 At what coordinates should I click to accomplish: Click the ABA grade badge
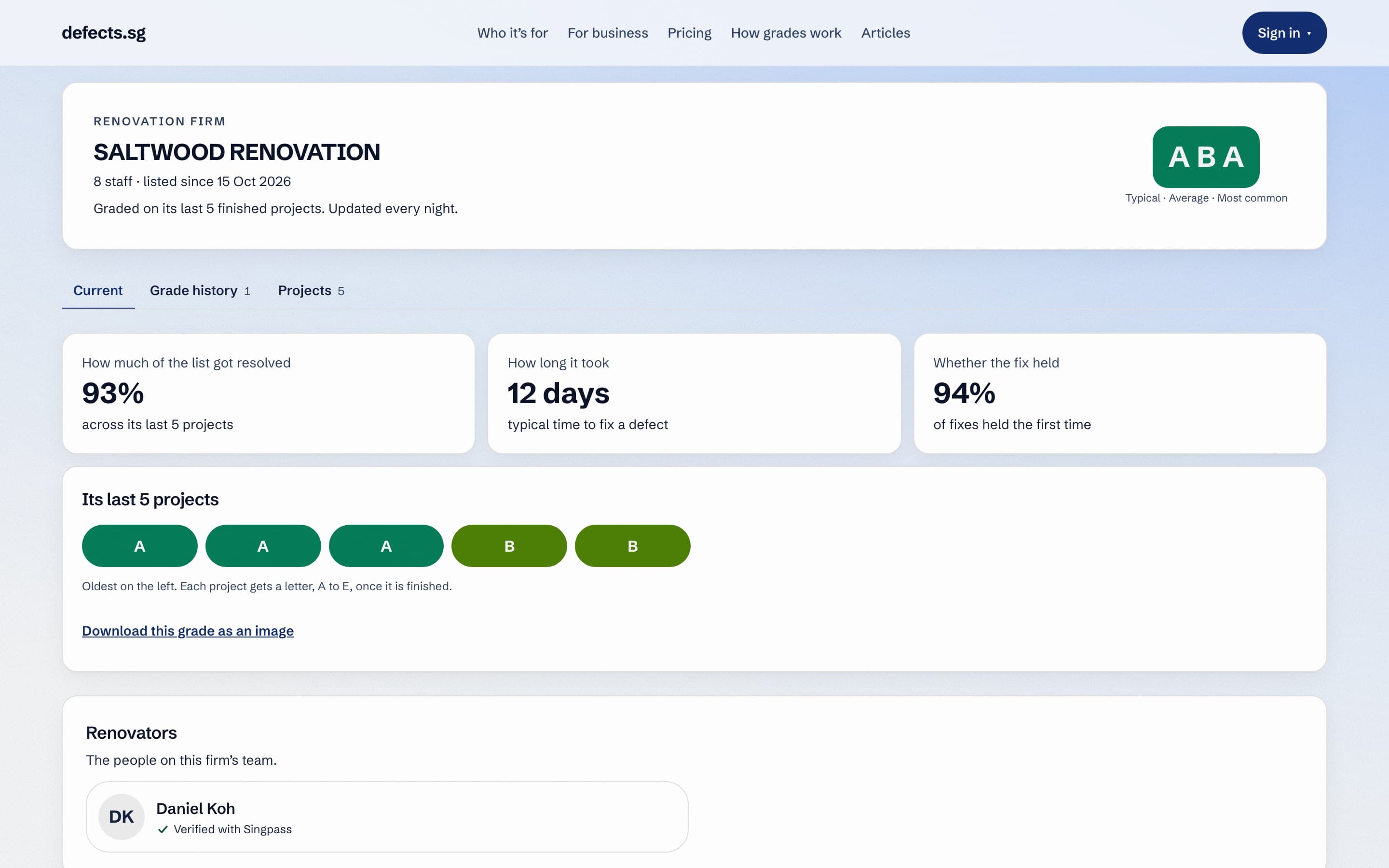click(1205, 157)
